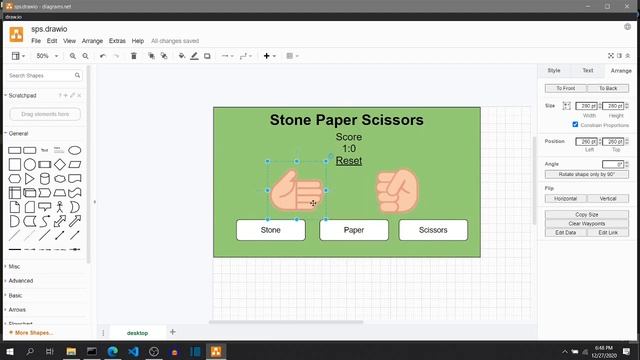640x360 pixels.
Task: Collapse the toolbar with up arrows icon
Action: point(628,56)
